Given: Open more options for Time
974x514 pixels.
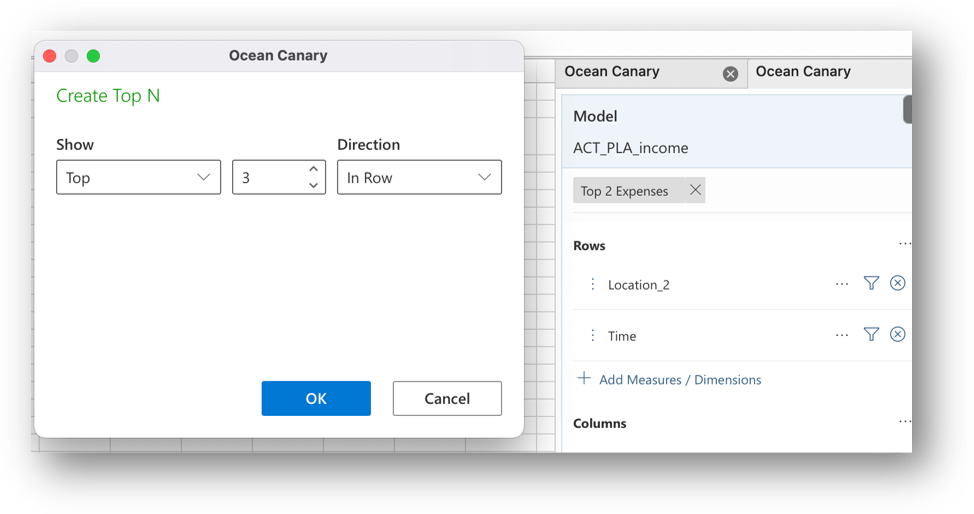Looking at the screenshot, I should [842, 335].
